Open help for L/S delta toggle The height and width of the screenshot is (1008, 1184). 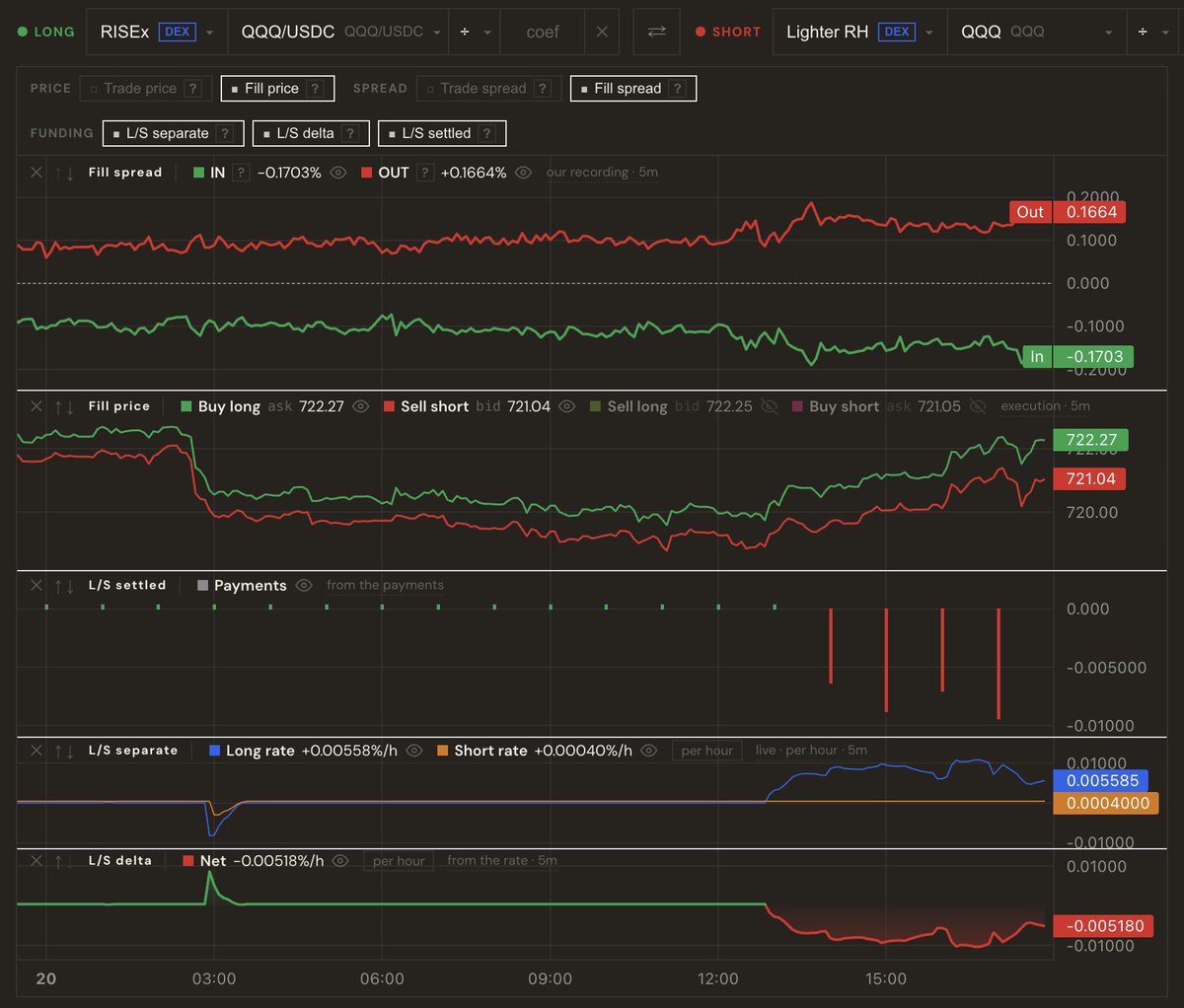pos(350,133)
